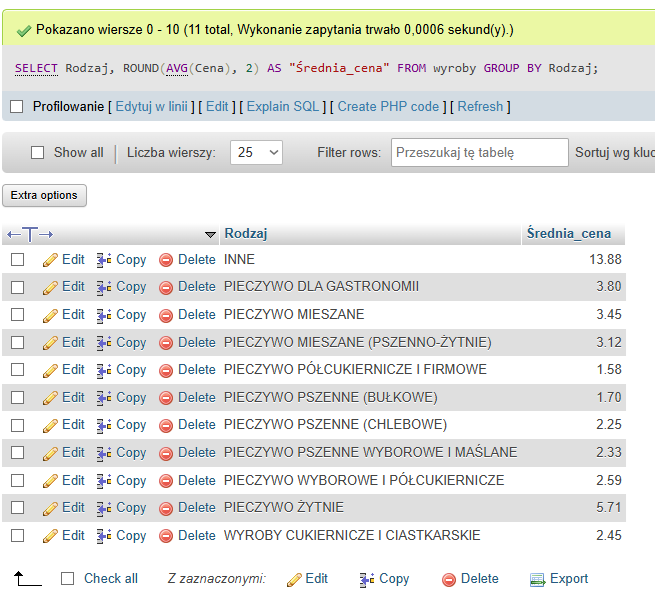This screenshot has height=598, width=655.
Task: Click bottom red Delete icon for selected rows
Action: tap(449, 579)
